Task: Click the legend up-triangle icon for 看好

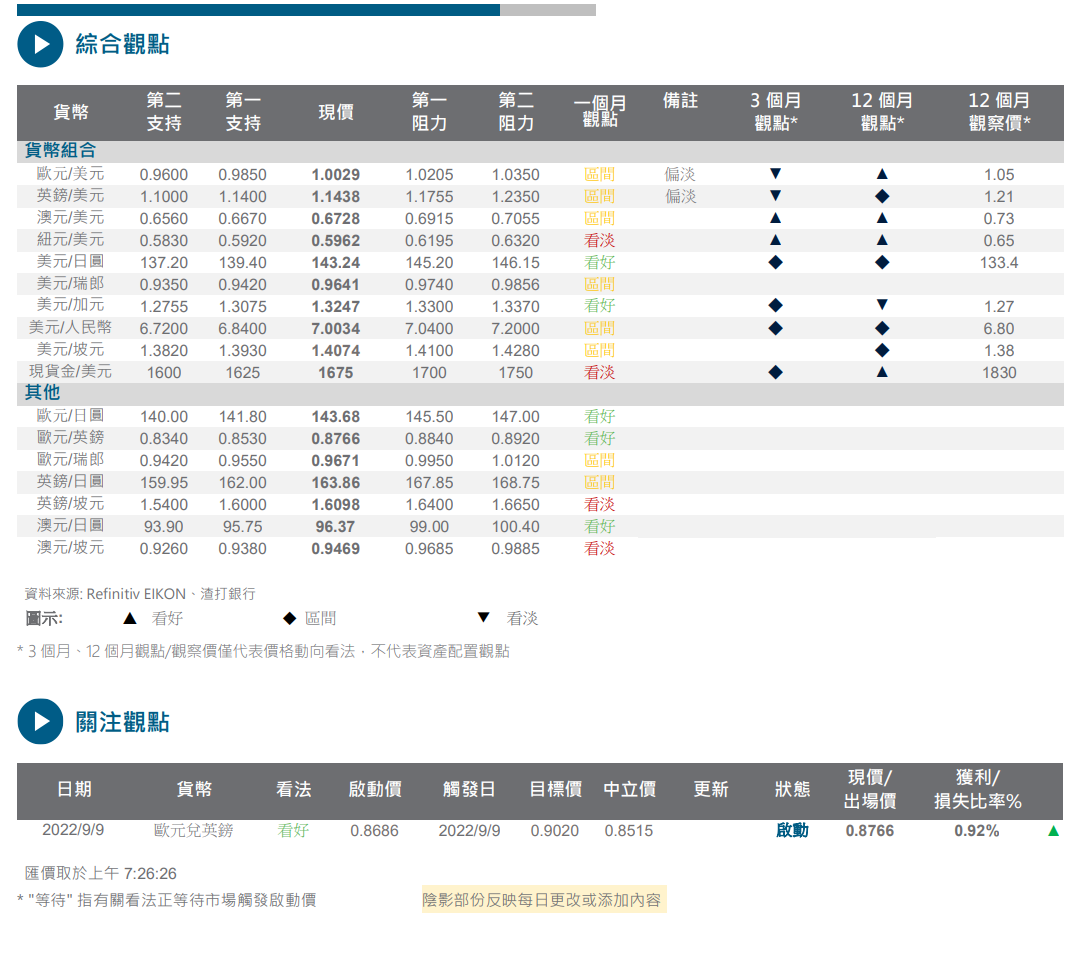Action: click(129, 619)
